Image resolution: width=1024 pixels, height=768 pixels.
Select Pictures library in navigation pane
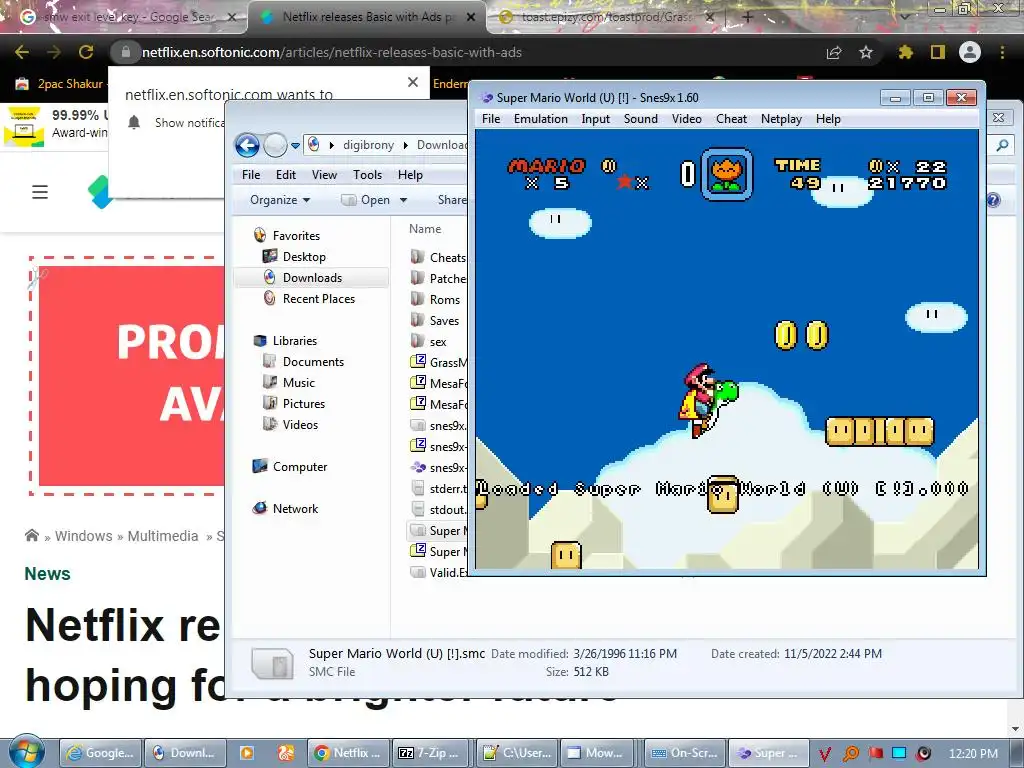(293, 403)
